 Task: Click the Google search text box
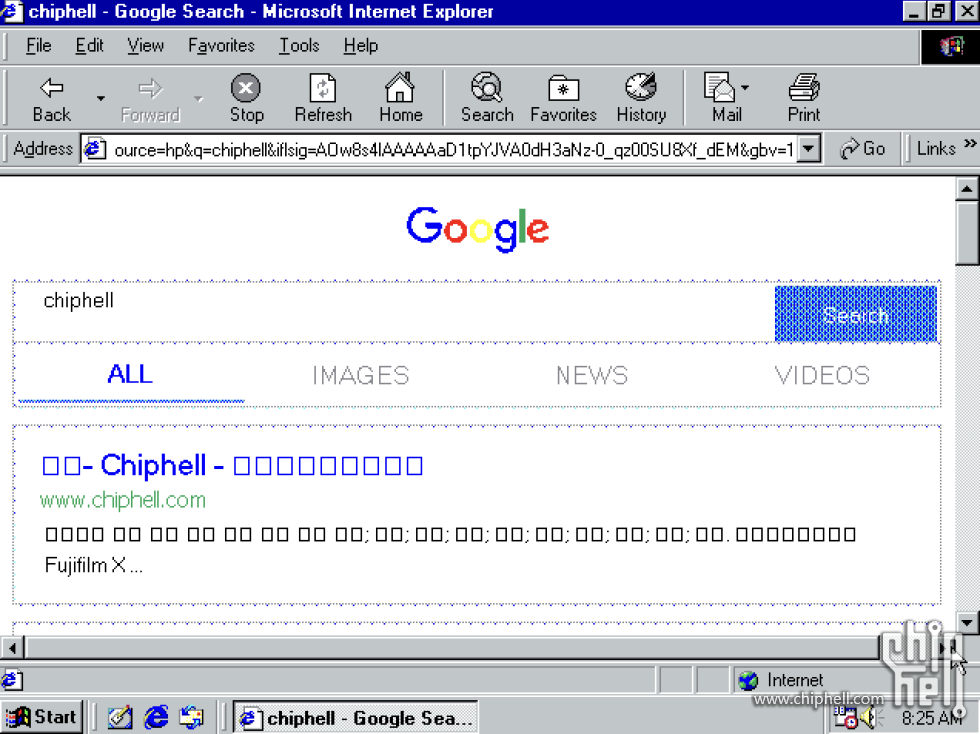click(x=394, y=313)
